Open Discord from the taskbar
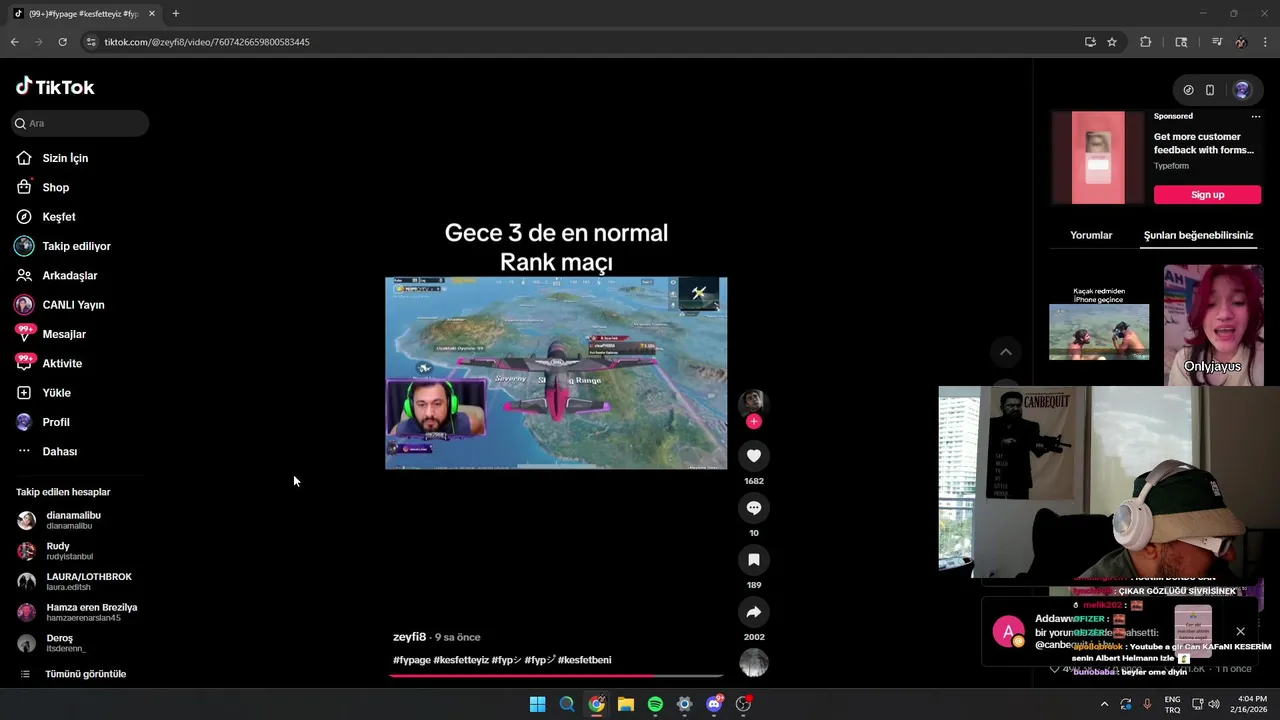Screen dimensions: 1280x720 click(x=714, y=704)
